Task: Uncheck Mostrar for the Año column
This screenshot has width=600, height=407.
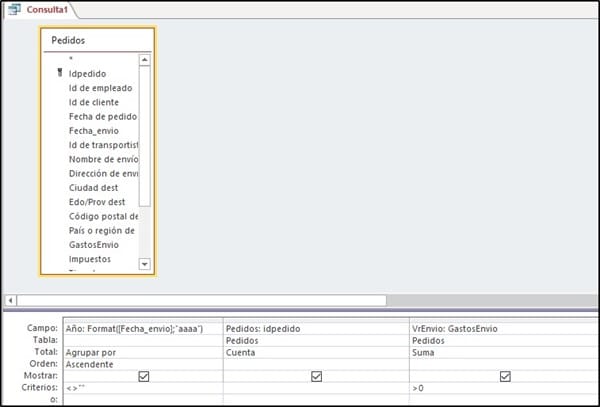Action: [144, 377]
